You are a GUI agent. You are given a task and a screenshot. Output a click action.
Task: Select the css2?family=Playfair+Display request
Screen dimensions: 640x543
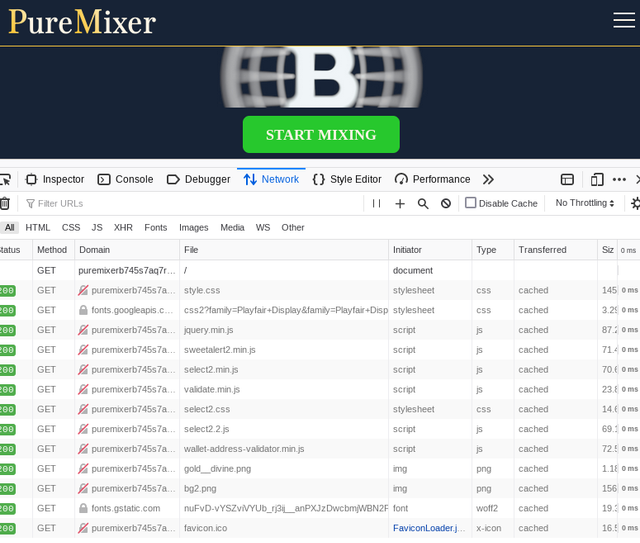pyautogui.click(x=320, y=310)
